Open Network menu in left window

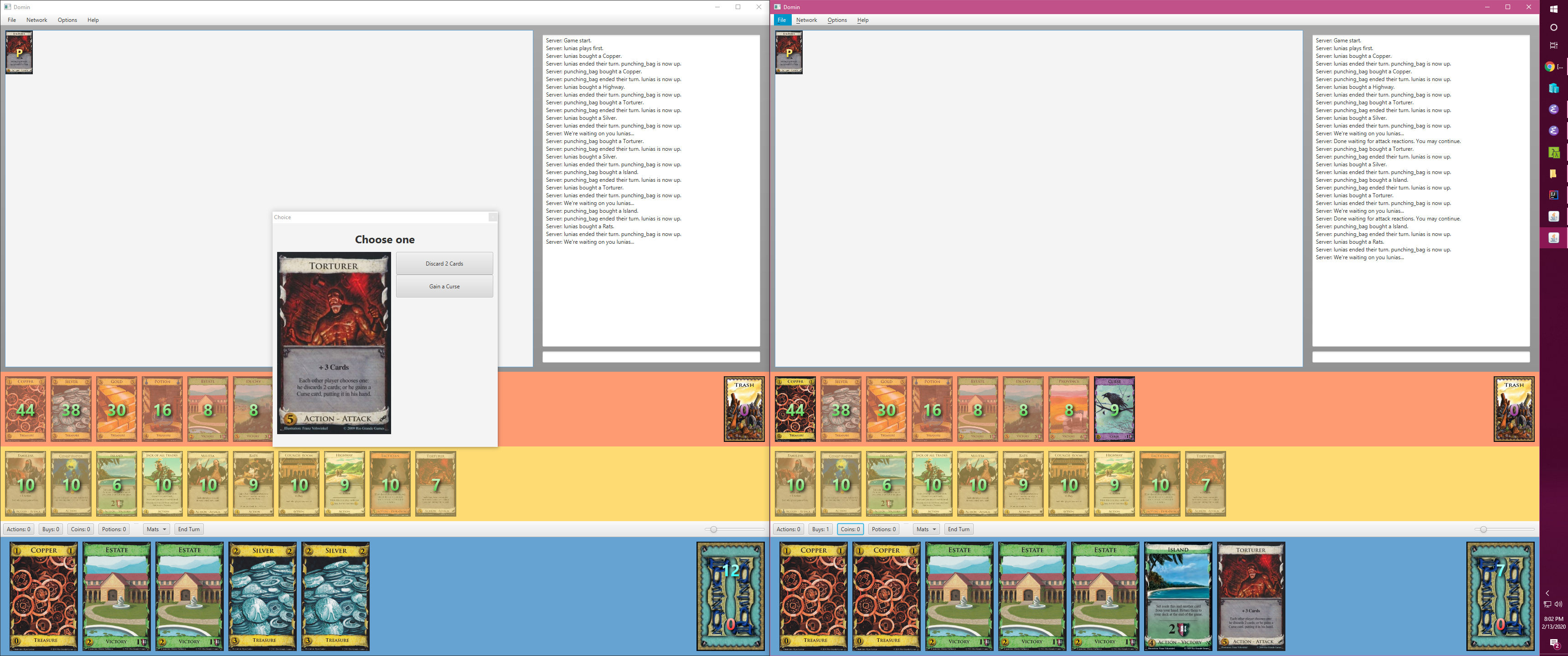[x=36, y=20]
